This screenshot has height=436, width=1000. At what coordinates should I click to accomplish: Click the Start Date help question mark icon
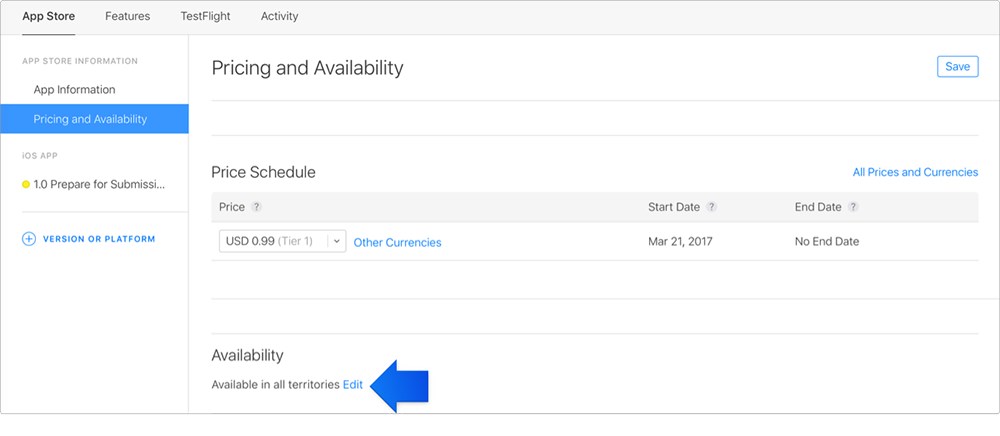click(x=712, y=207)
